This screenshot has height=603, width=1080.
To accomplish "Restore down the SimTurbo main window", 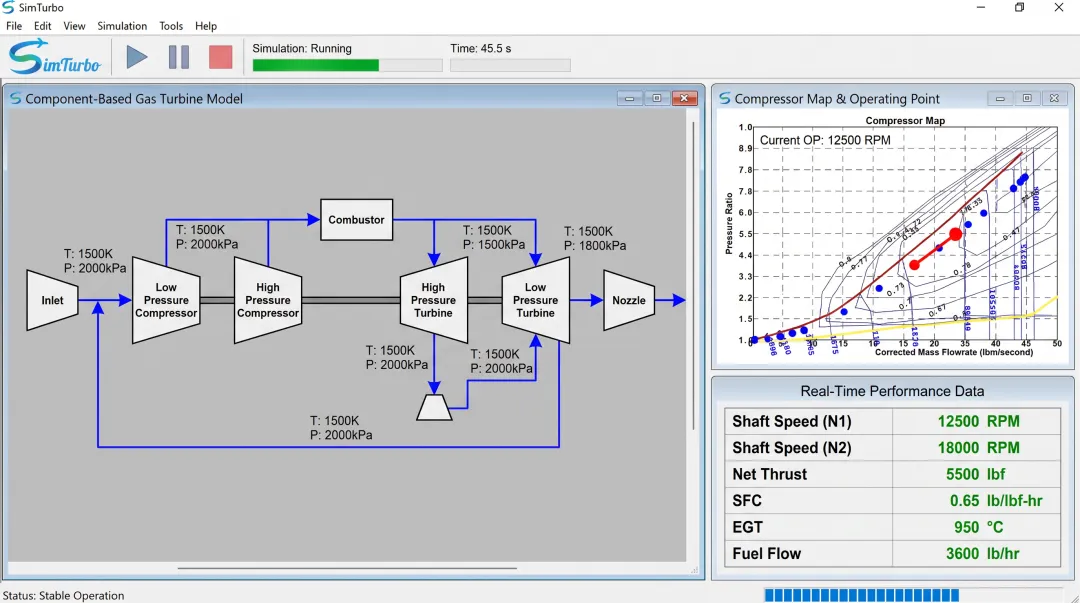I will tap(1019, 8).
